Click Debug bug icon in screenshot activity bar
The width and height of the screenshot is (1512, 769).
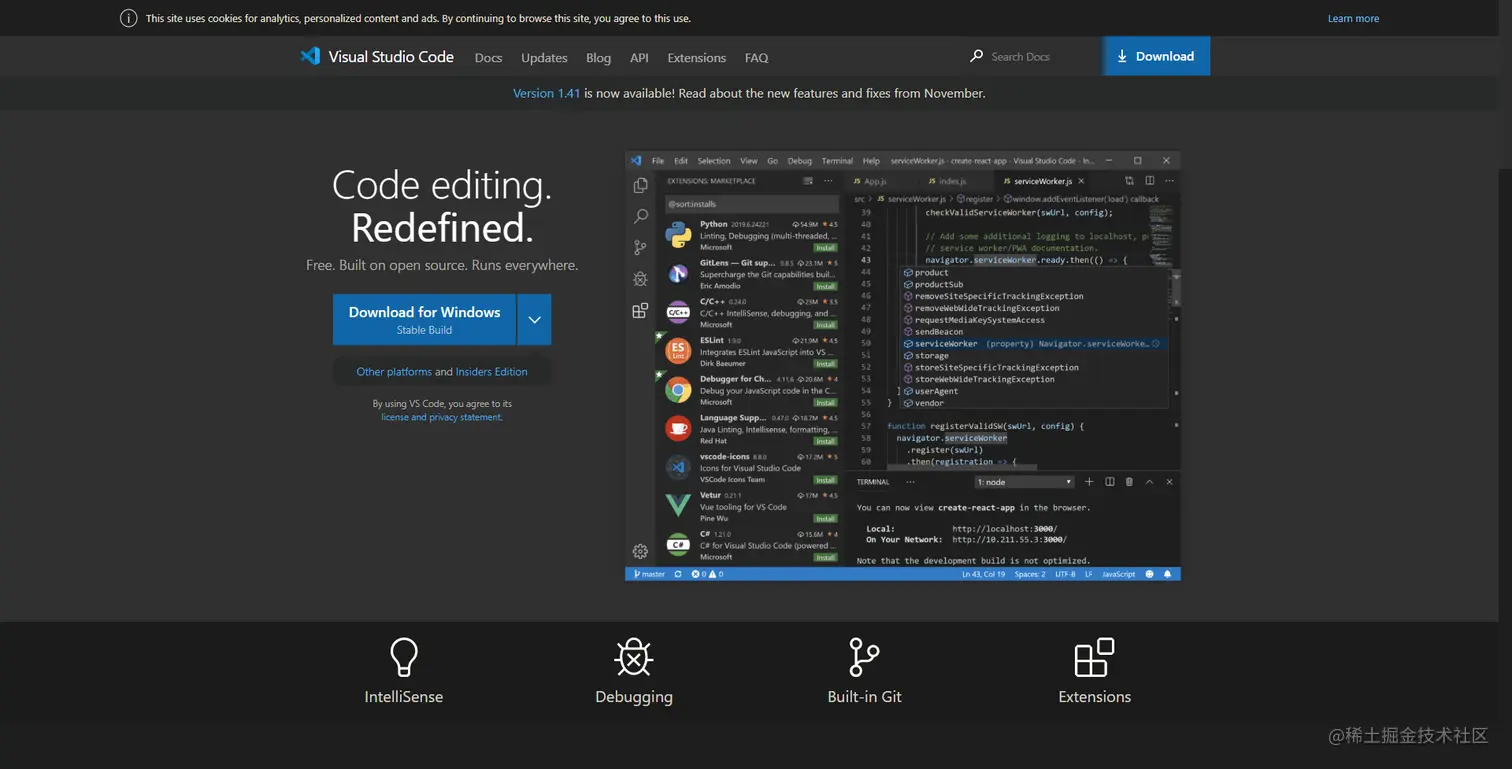point(640,279)
